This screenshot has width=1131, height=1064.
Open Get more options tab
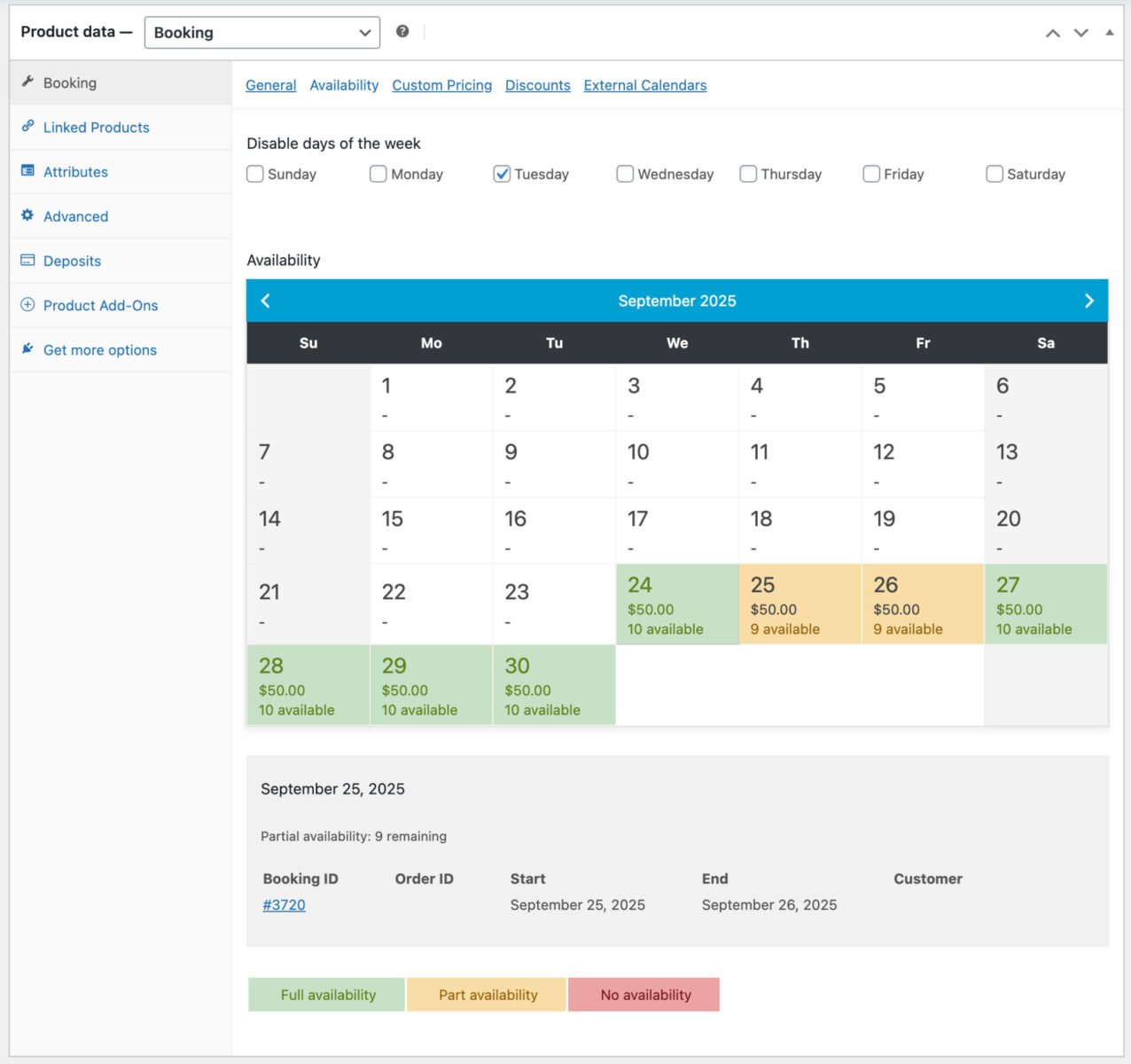121,350
